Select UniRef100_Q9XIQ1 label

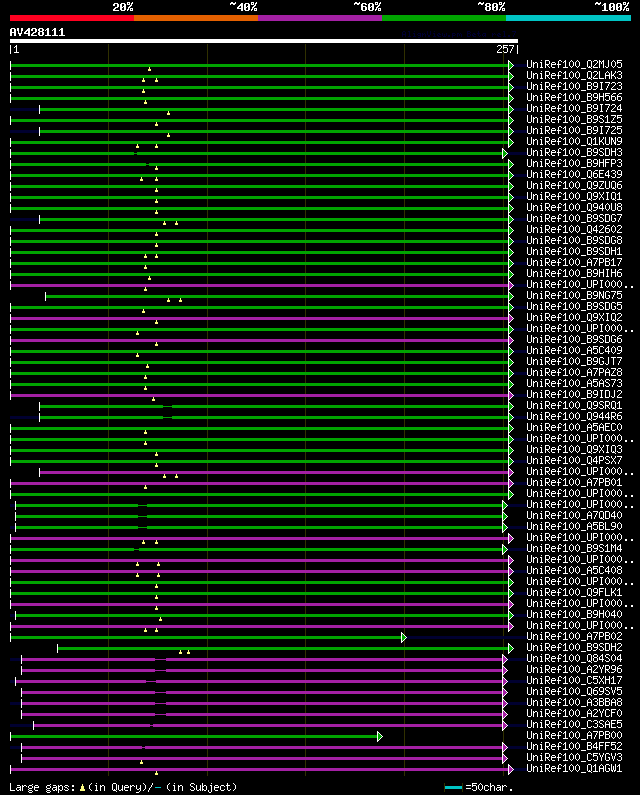click(574, 196)
